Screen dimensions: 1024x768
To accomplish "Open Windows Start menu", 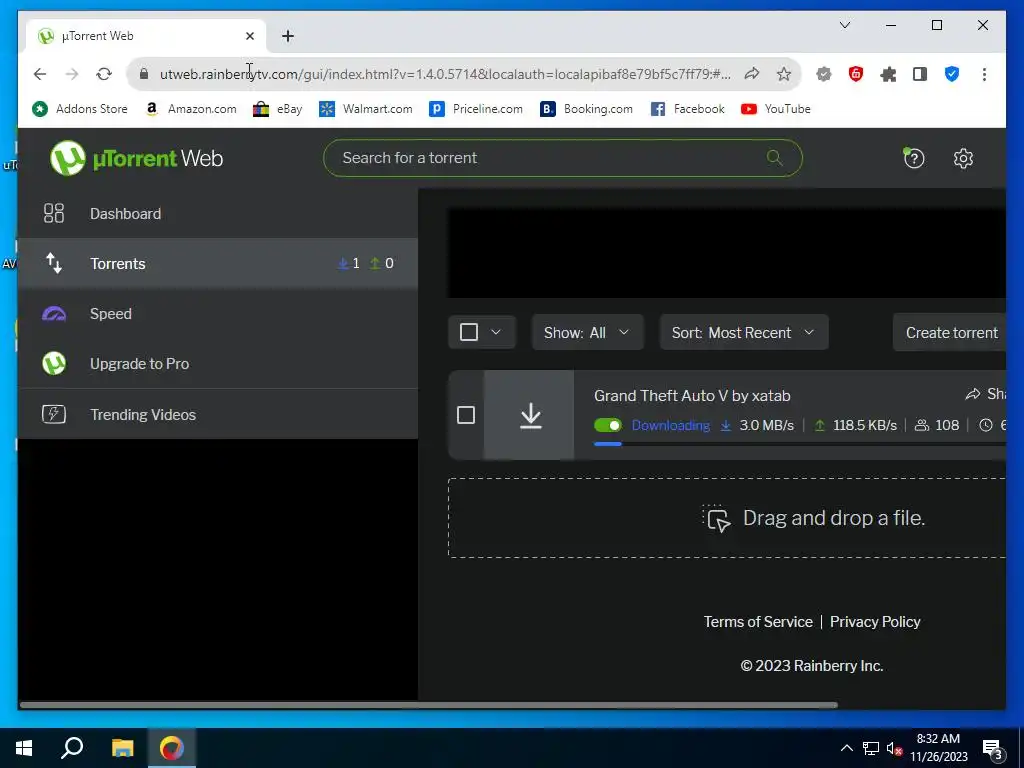I will pos(24,748).
